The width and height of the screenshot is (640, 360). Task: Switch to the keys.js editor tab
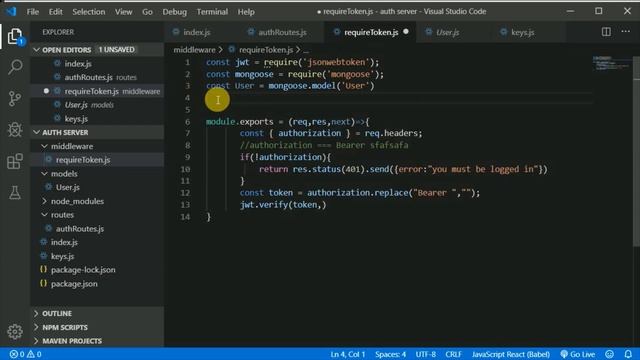522,32
